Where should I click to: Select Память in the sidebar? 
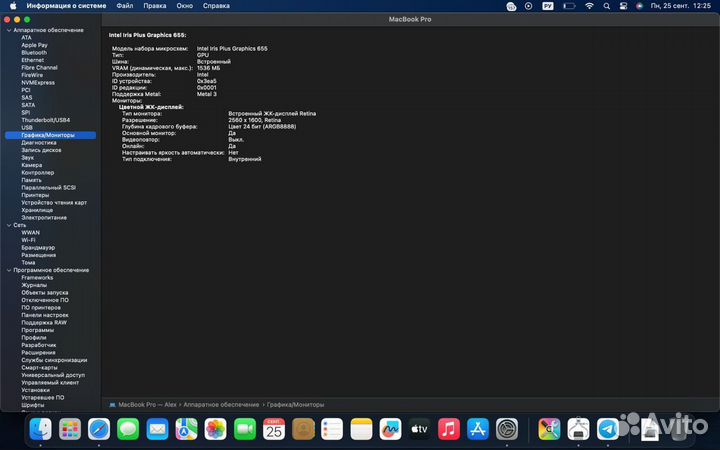tap(31, 180)
